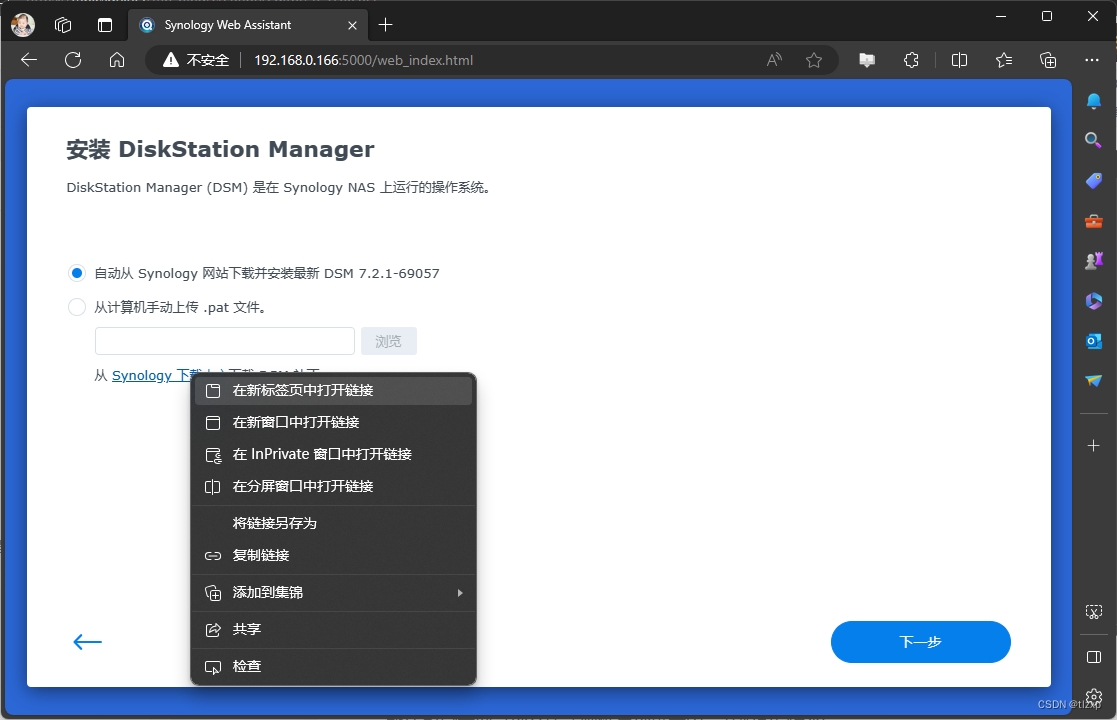Open sidebar search icon
The height and width of the screenshot is (720, 1117).
(x=1093, y=140)
